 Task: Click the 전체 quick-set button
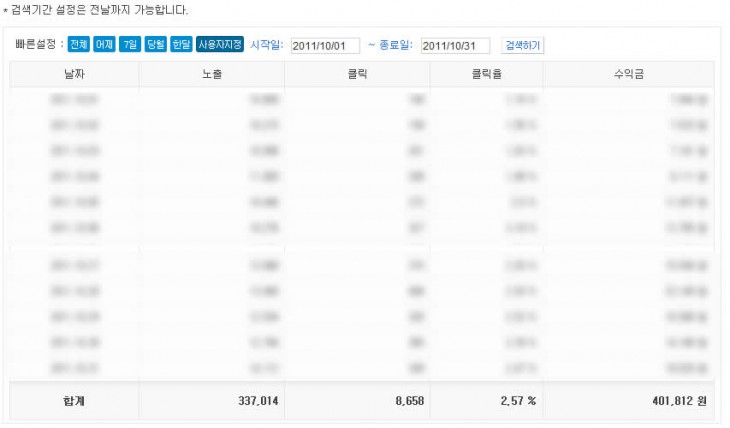(x=79, y=45)
